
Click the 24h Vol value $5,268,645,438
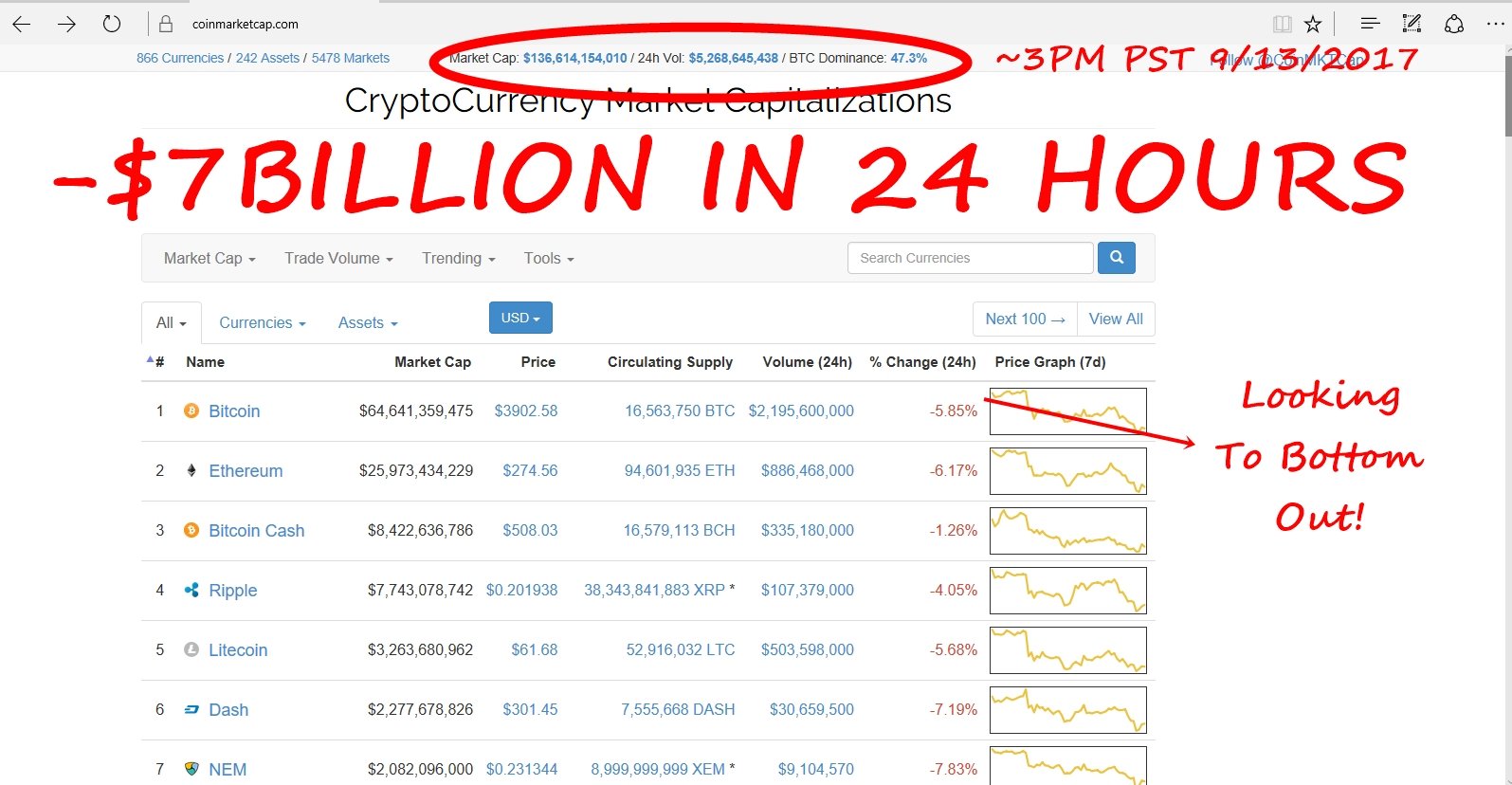click(734, 58)
